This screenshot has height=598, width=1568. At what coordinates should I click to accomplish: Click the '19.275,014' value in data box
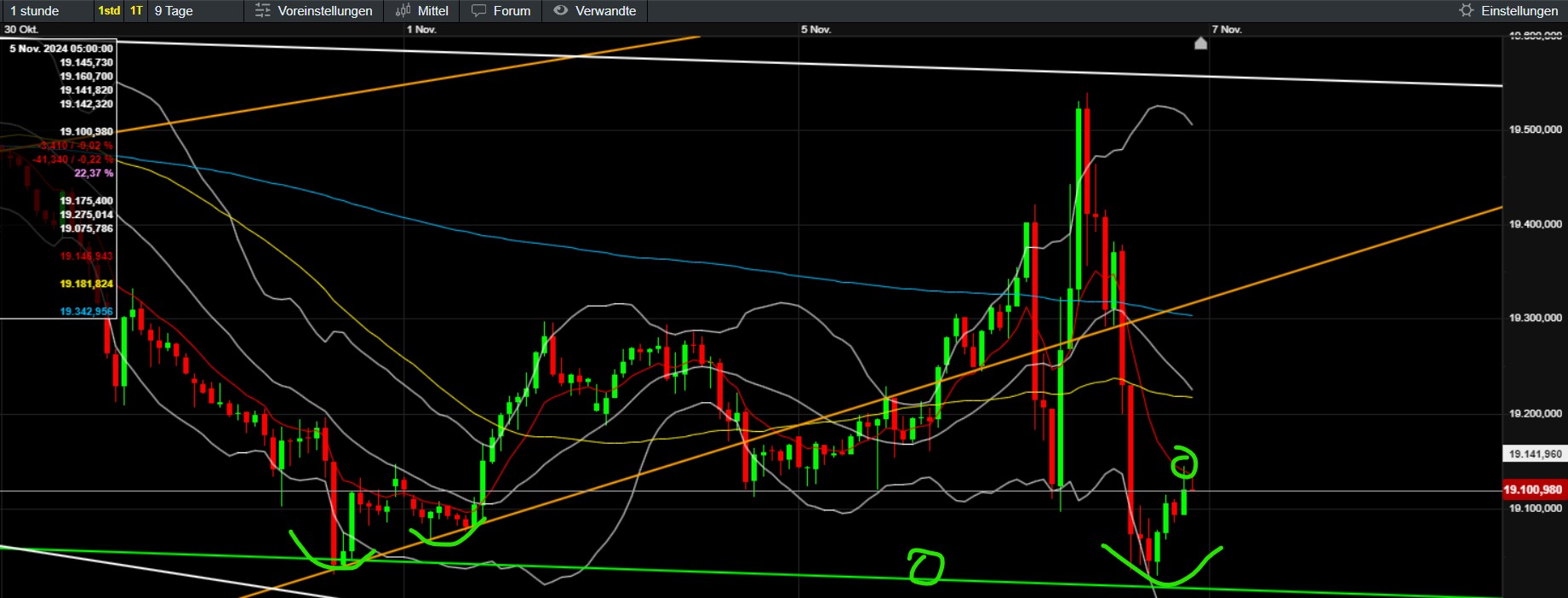pyautogui.click(x=86, y=214)
